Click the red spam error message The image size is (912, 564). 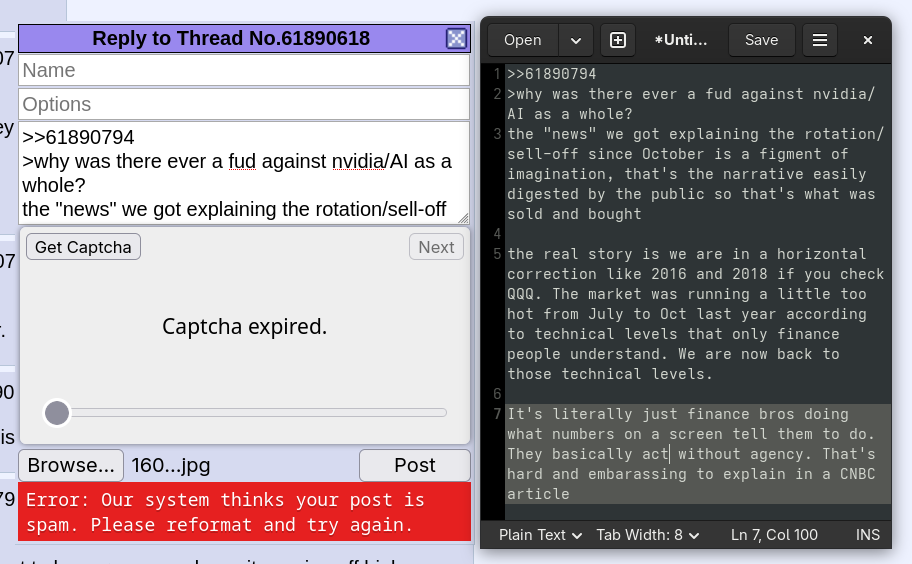(x=244, y=512)
